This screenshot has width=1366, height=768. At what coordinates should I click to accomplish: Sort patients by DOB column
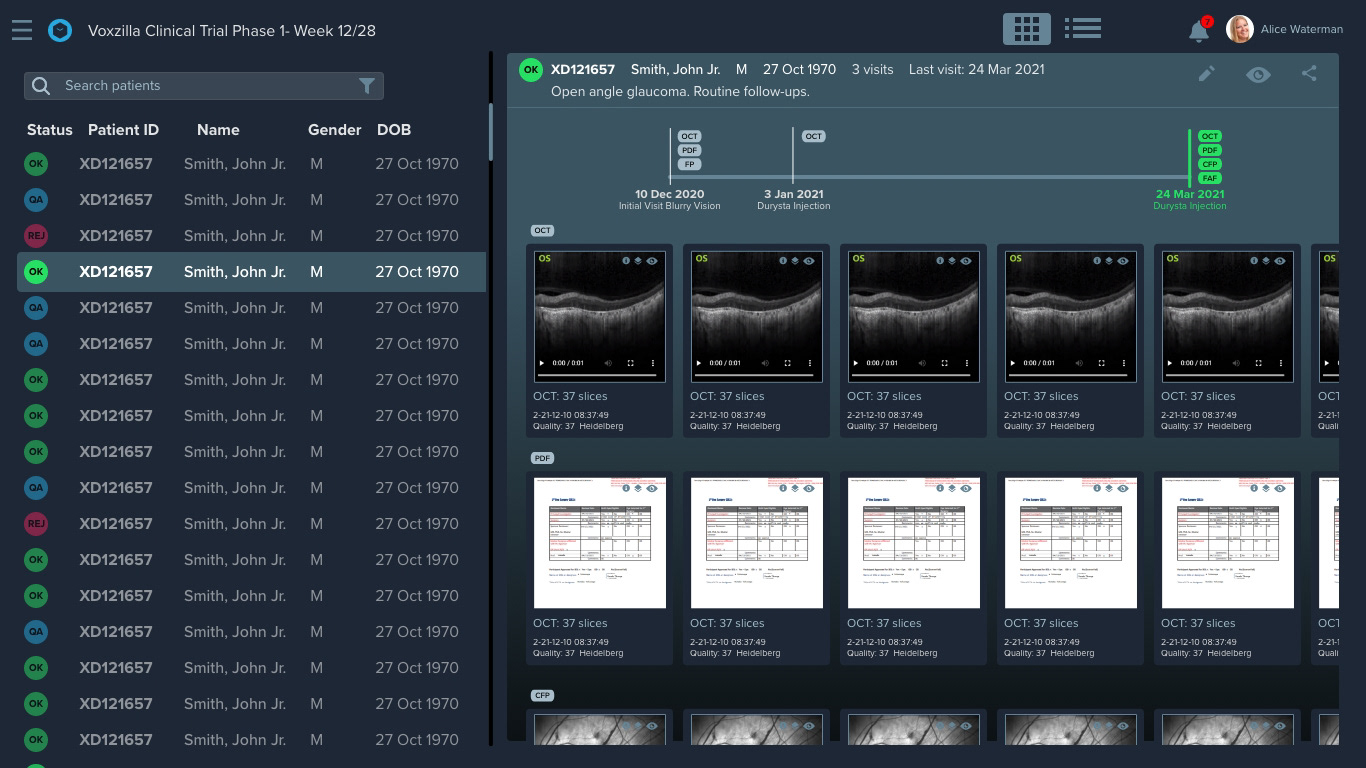394,130
